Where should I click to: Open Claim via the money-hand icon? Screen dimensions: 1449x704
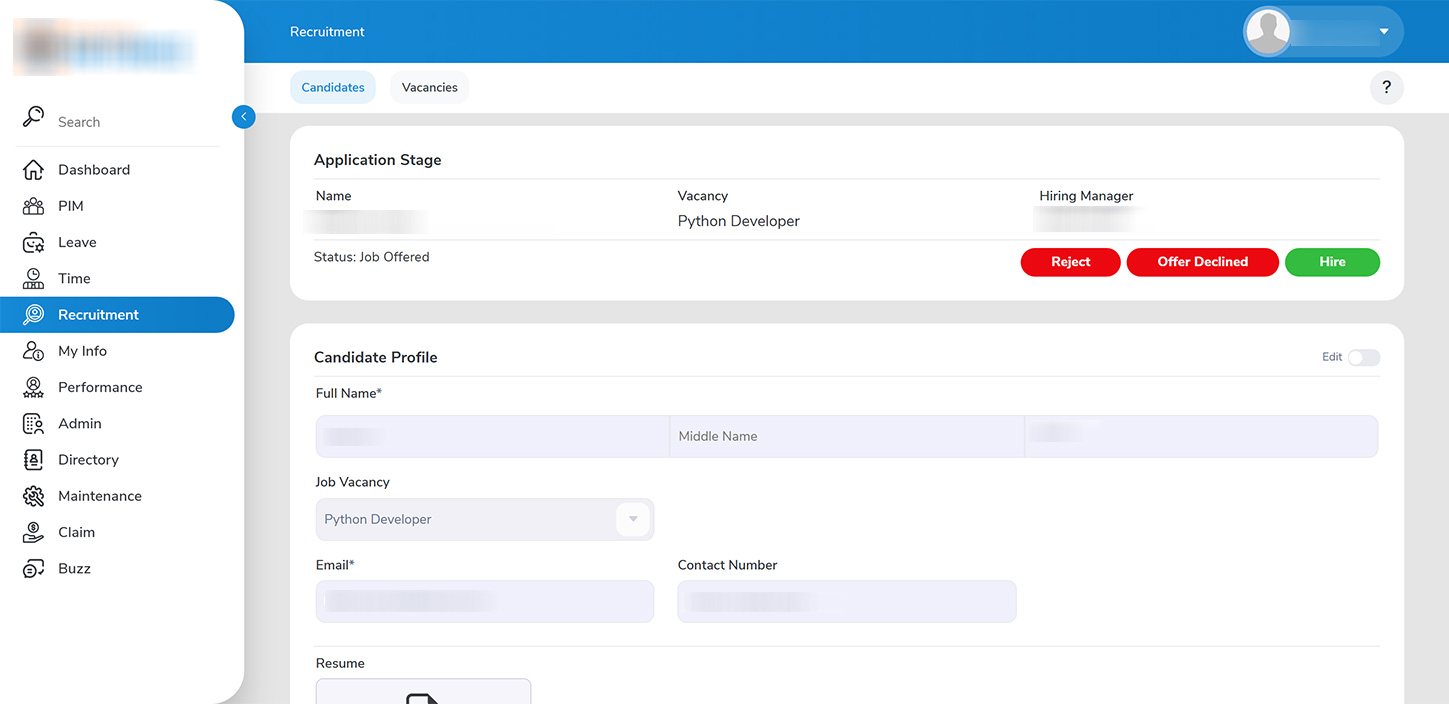click(x=33, y=532)
